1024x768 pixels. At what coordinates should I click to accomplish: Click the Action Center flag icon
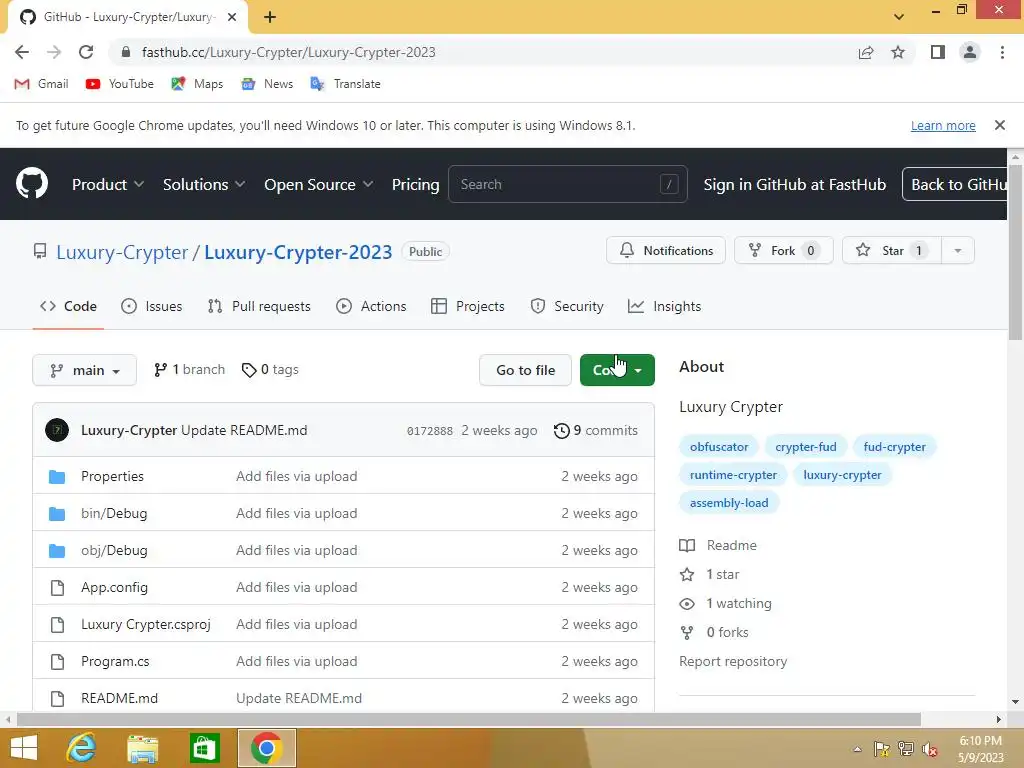tap(882, 749)
